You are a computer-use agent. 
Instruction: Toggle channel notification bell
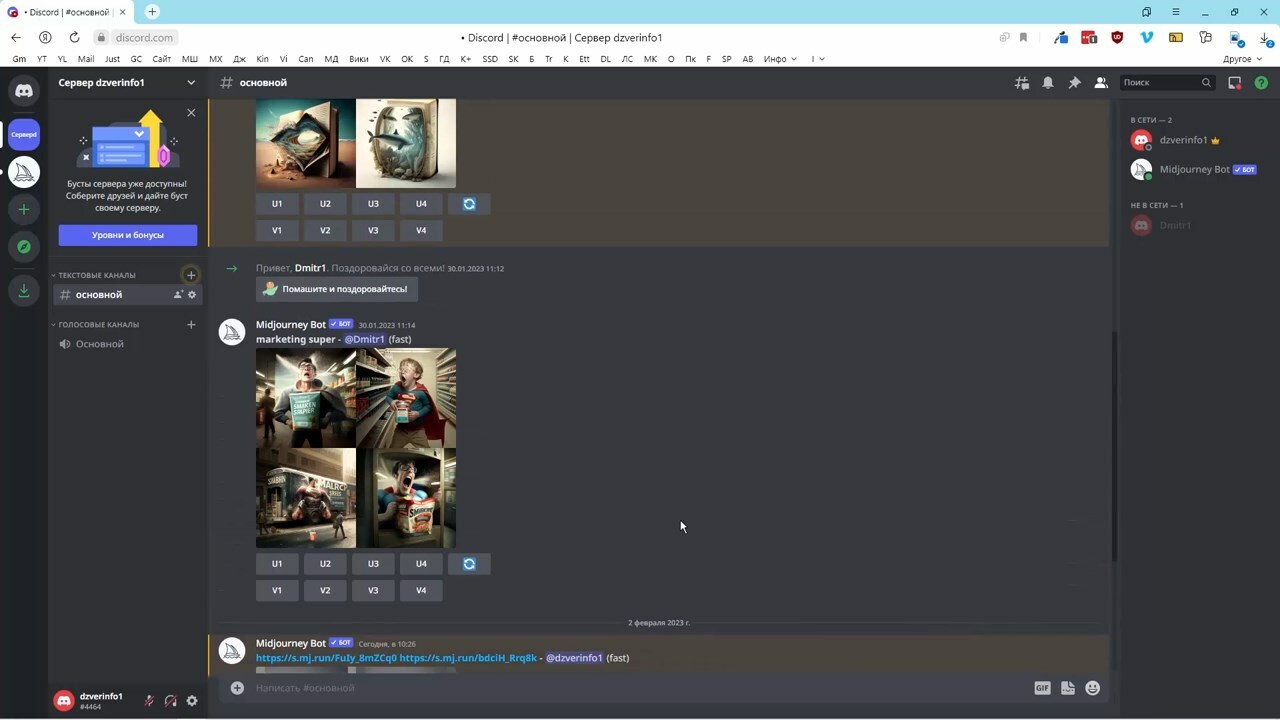point(1048,83)
